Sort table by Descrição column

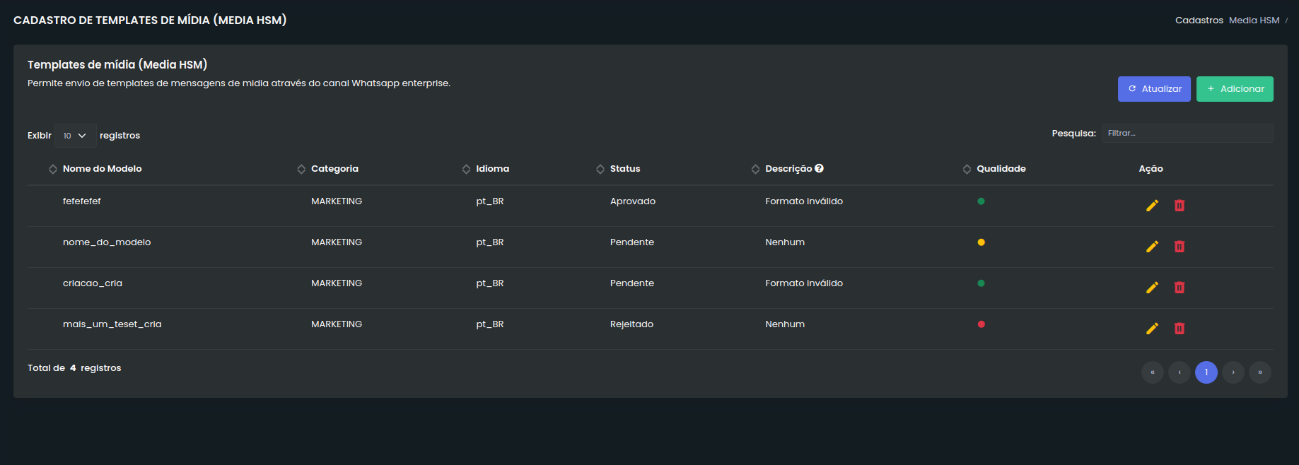coord(788,169)
